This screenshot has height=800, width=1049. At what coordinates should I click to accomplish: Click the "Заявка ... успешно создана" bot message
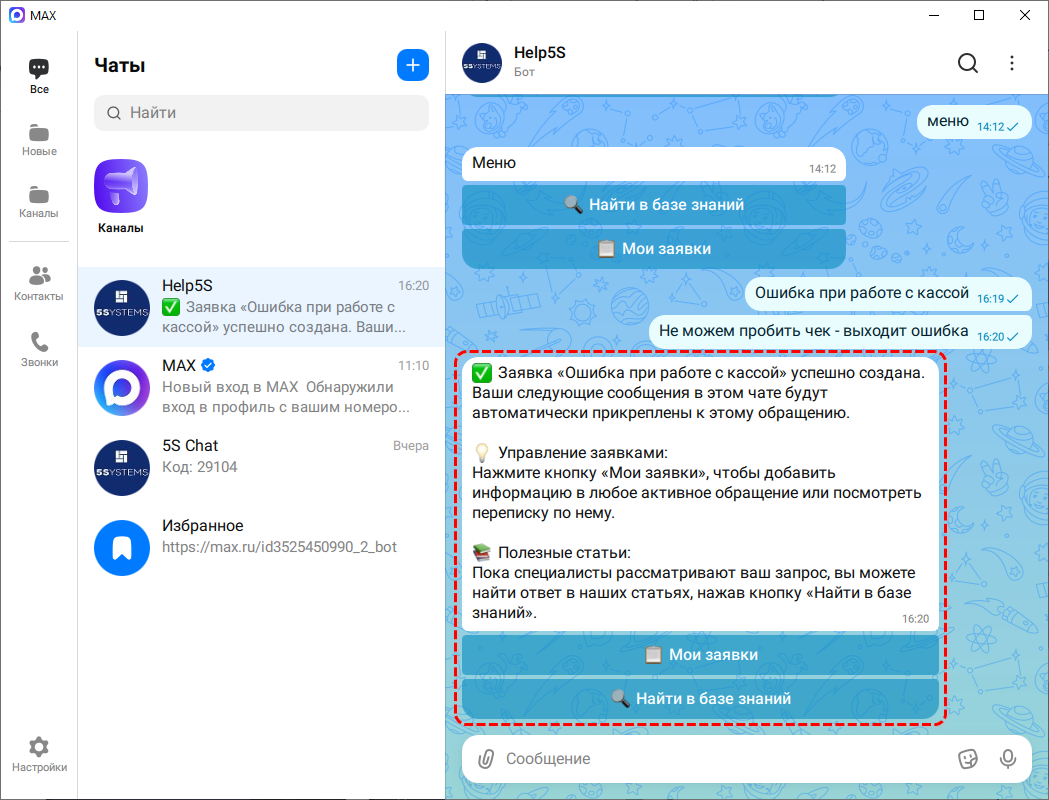[700, 496]
